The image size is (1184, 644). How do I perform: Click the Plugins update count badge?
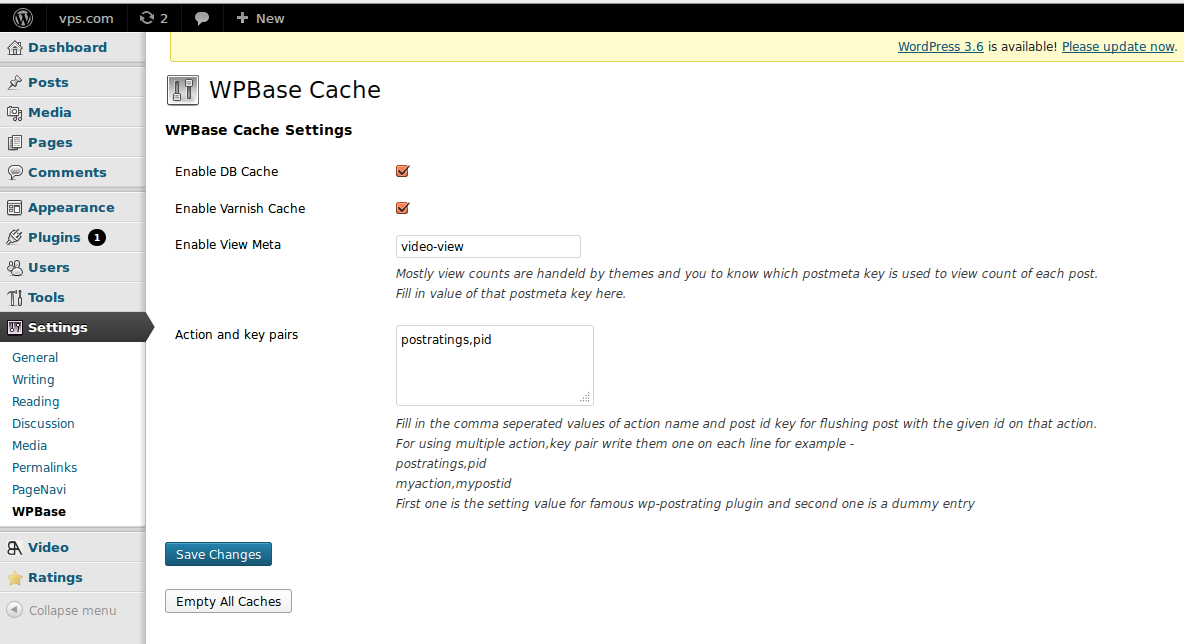[97, 238]
